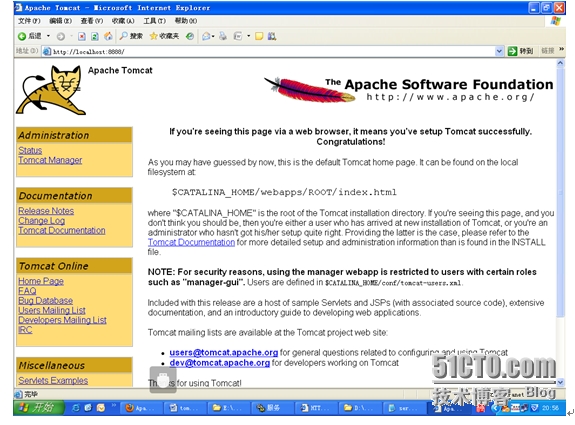Viewport: 575px width, 425px height.
Task: Open the Tomcat Manager link
Action: click(x=50, y=160)
